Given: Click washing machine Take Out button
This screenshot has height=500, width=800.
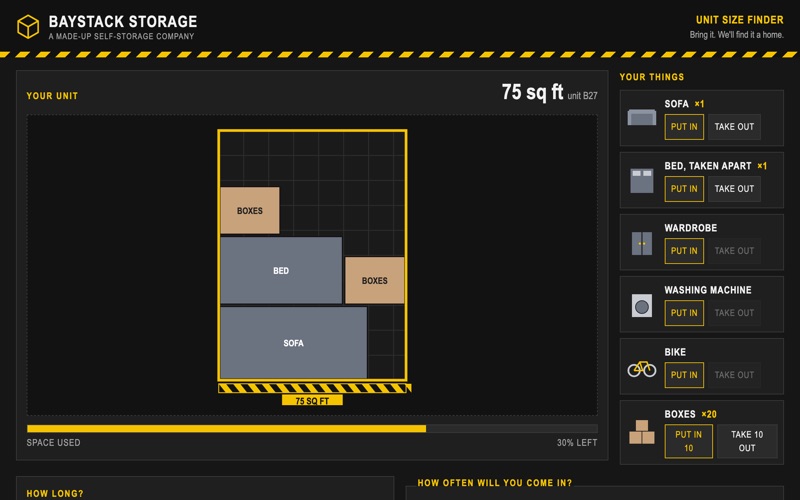Looking at the screenshot, I should click(x=734, y=313).
